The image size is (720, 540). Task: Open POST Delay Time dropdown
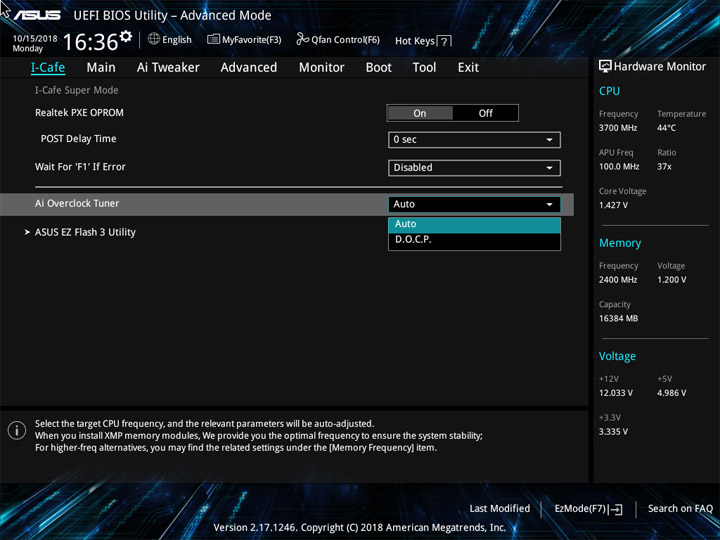pos(474,140)
